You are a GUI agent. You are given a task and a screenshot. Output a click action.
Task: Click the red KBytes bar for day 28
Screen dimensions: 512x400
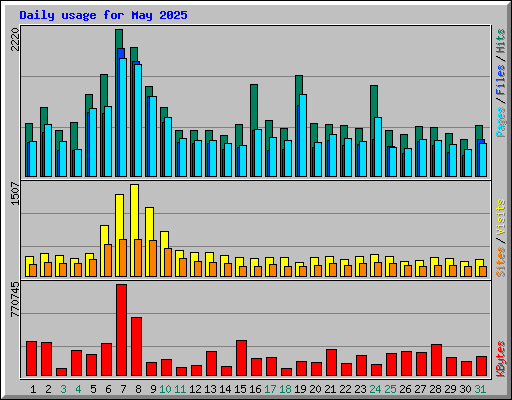pos(436,360)
